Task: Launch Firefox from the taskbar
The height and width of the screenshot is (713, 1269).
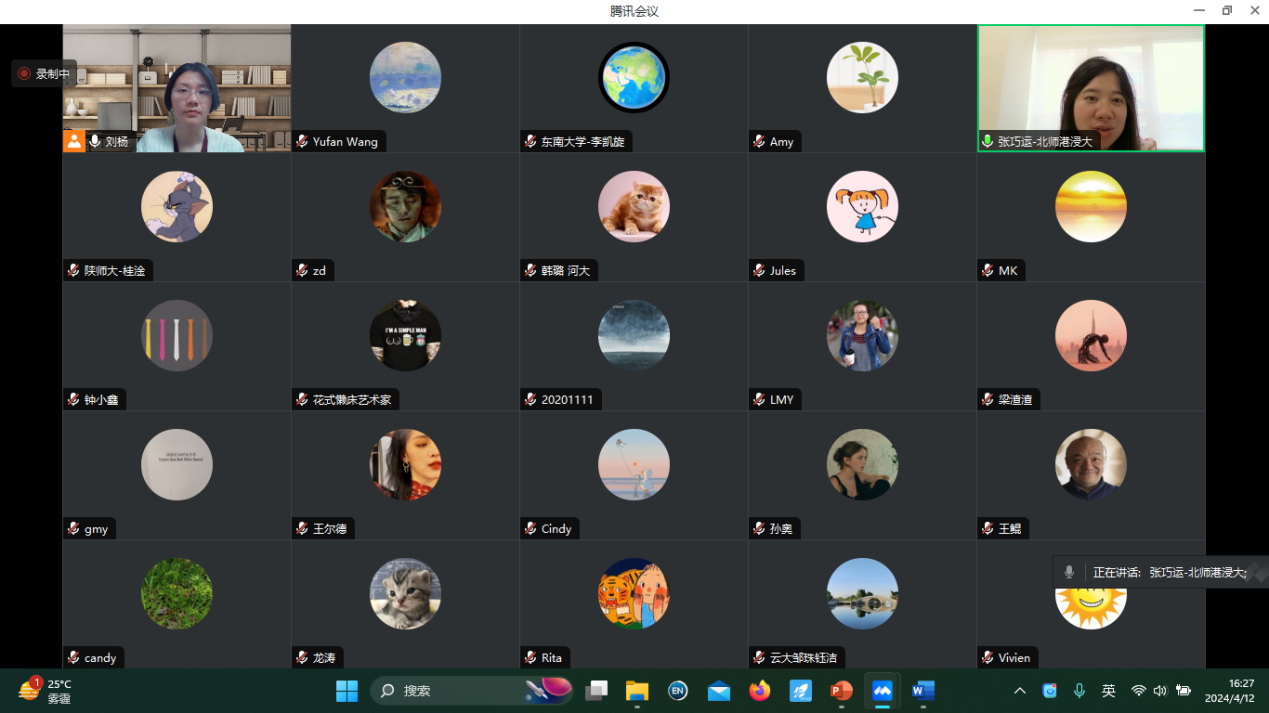Action: point(760,691)
